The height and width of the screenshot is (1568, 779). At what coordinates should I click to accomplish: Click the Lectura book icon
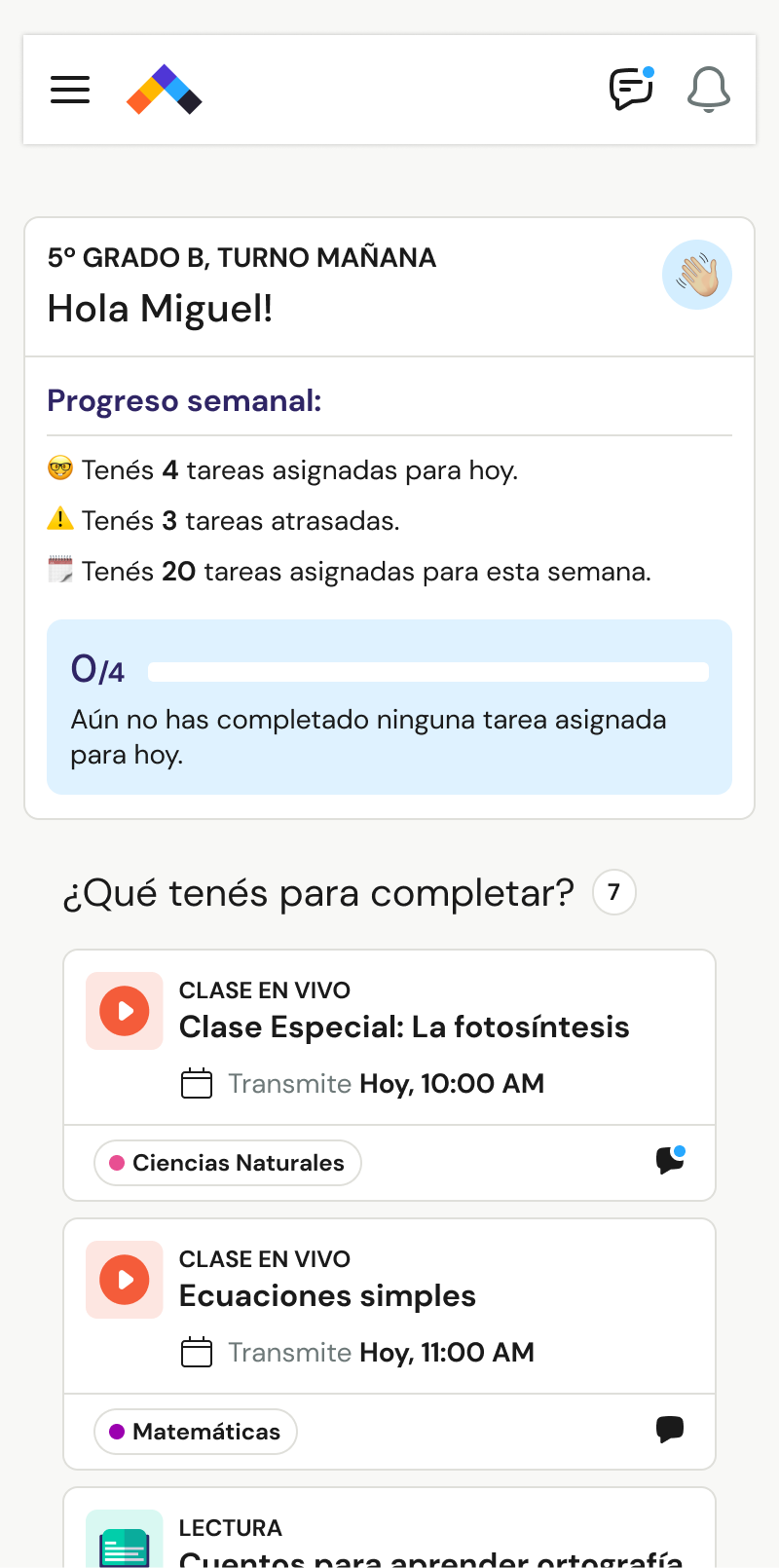[x=125, y=1544]
